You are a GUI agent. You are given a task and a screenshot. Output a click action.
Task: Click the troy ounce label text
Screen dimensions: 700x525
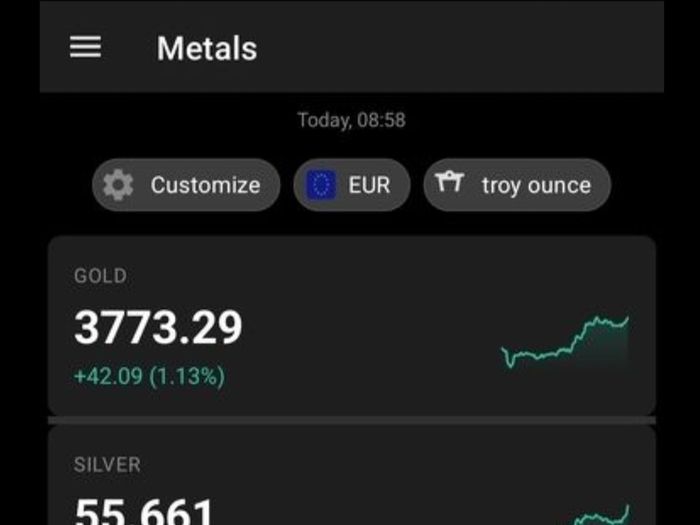tap(536, 186)
